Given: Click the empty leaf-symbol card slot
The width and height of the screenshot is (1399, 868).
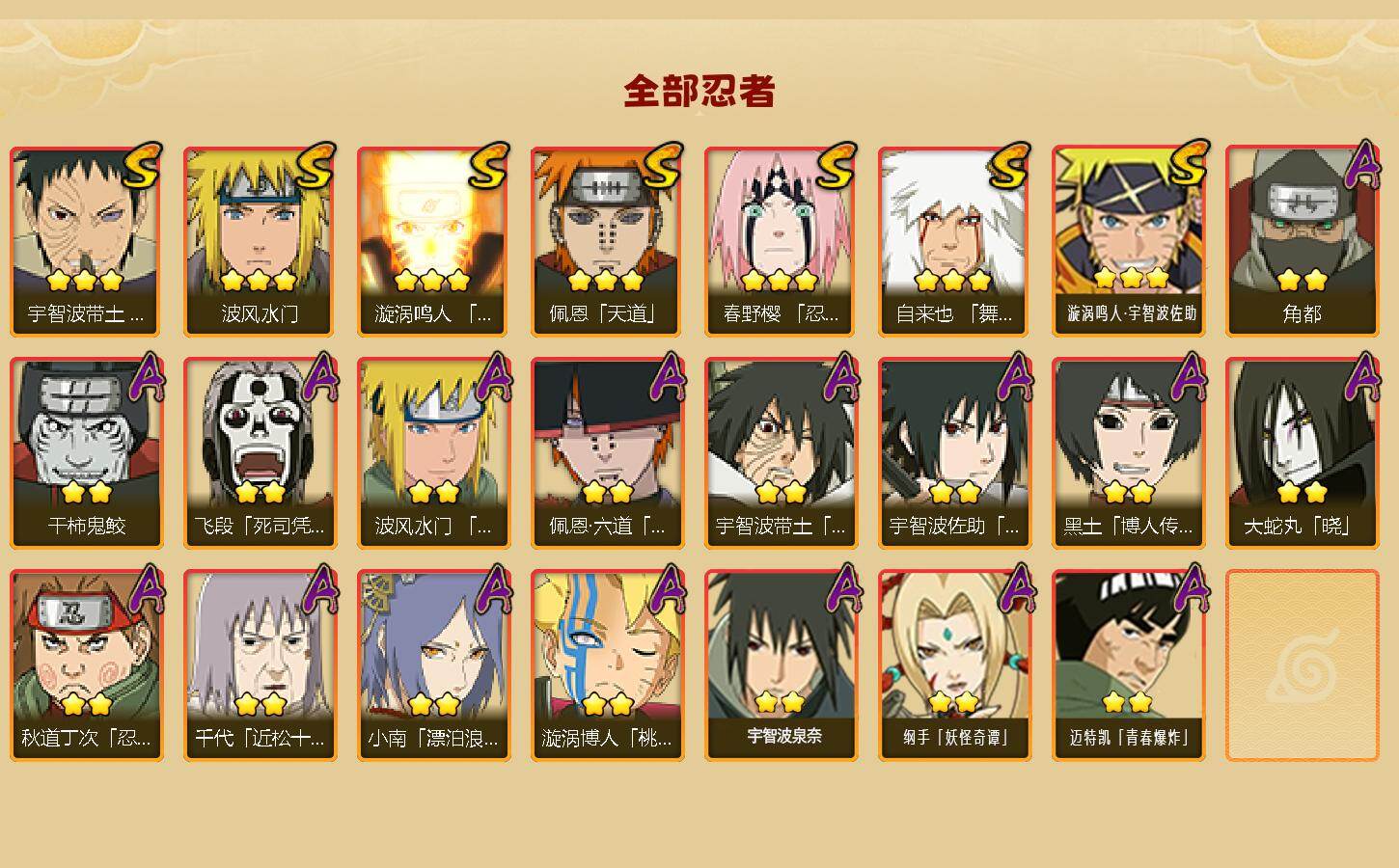Looking at the screenshot, I should tap(1302, 665).
